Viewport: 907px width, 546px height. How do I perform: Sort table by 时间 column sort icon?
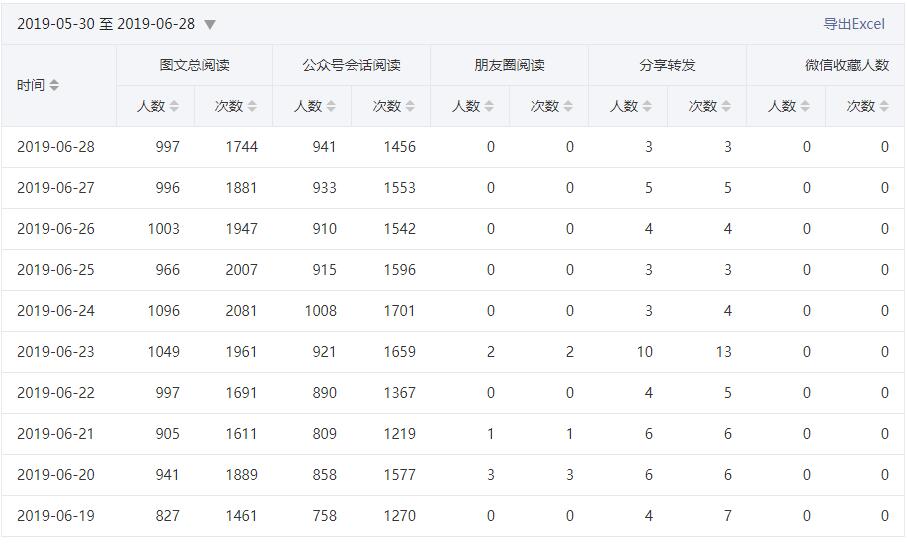(x=54, y=86)
